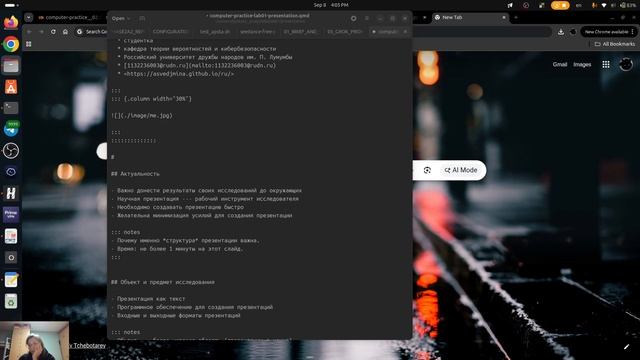The width and height of the screenshot is (640, 360).
Task: Open the text editor notes icon in the dock
Action: pos(11,280)
